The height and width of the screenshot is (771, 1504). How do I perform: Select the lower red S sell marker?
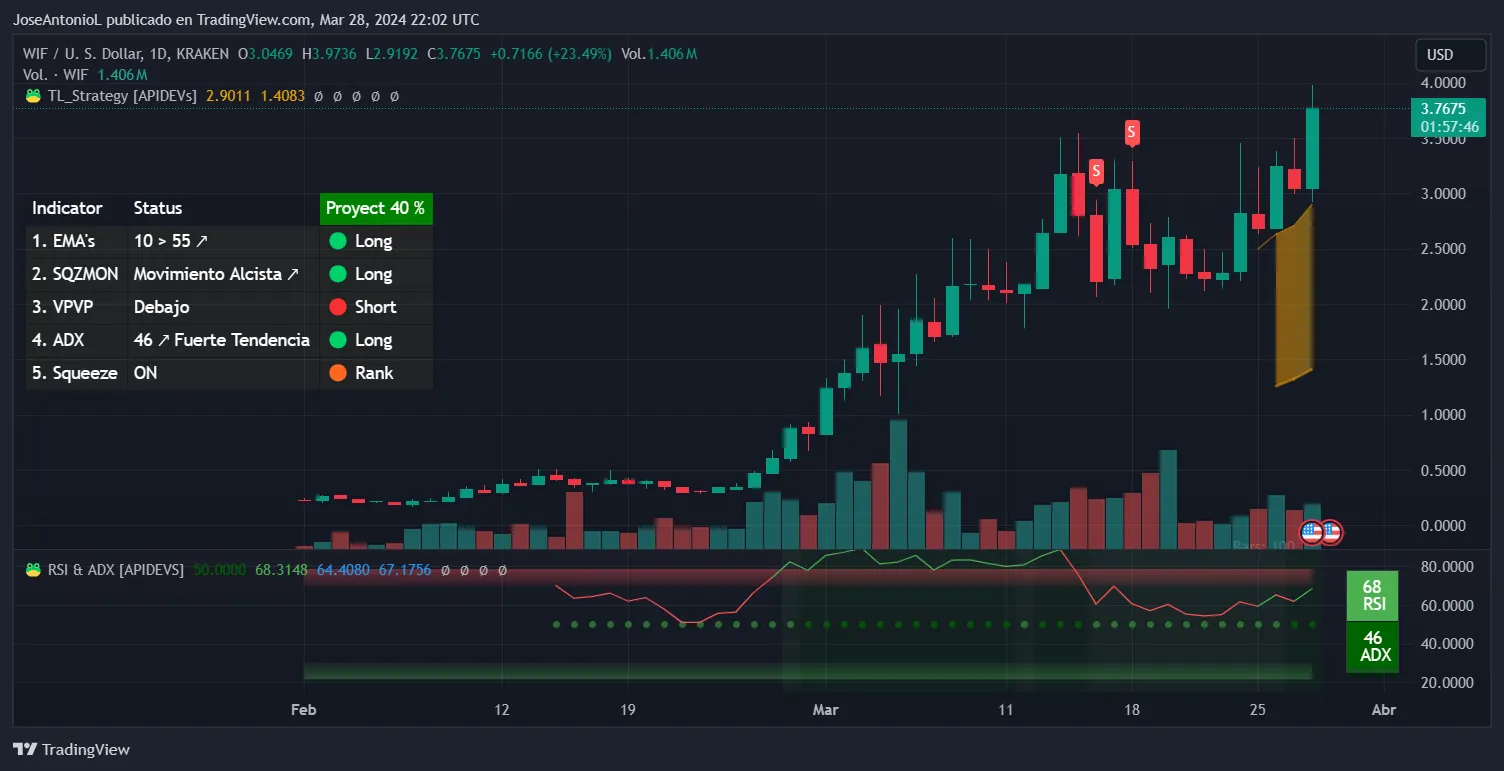(x=1097, y=169)
